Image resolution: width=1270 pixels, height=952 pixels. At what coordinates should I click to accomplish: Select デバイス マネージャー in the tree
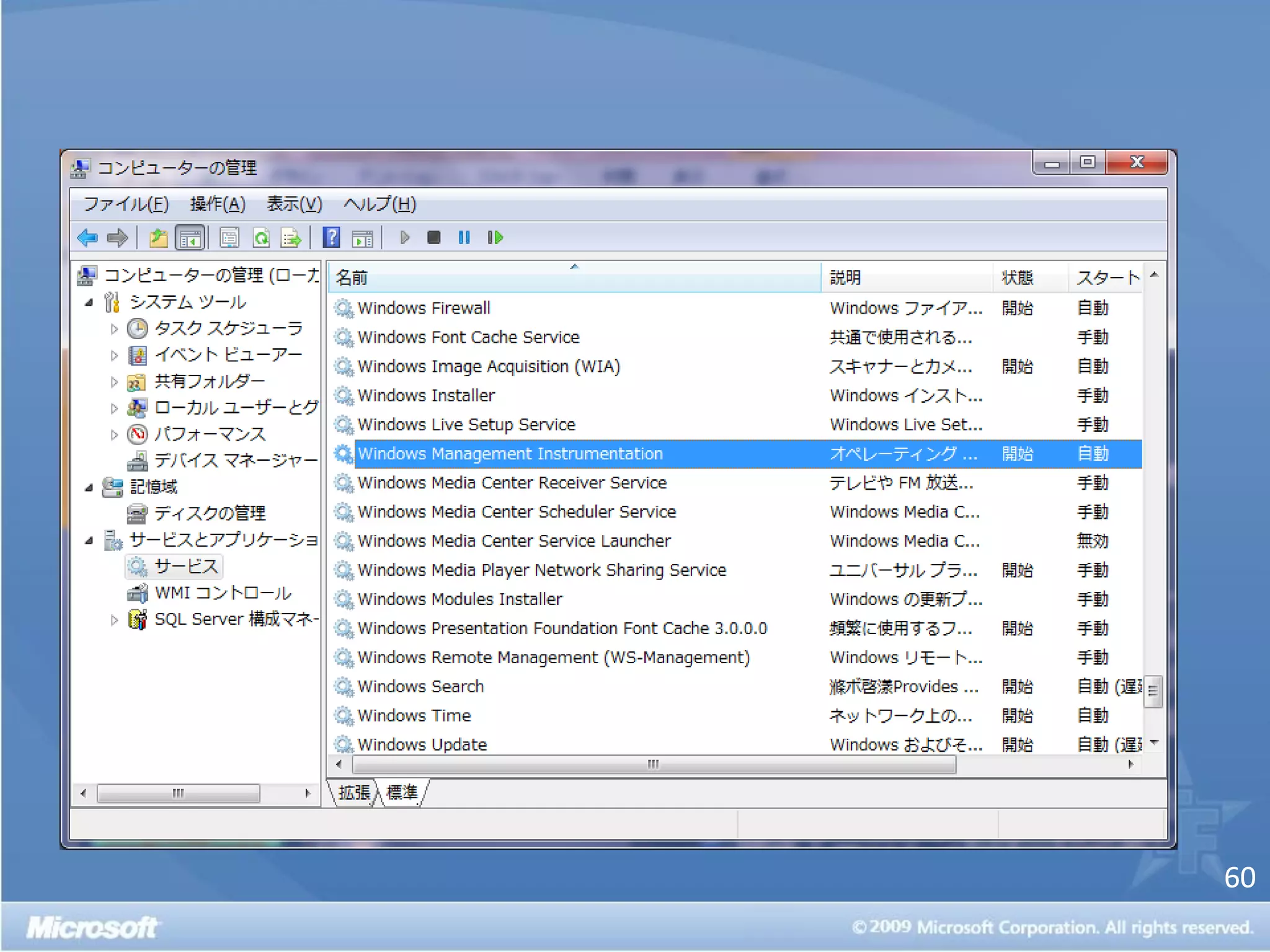click(234, 461)
